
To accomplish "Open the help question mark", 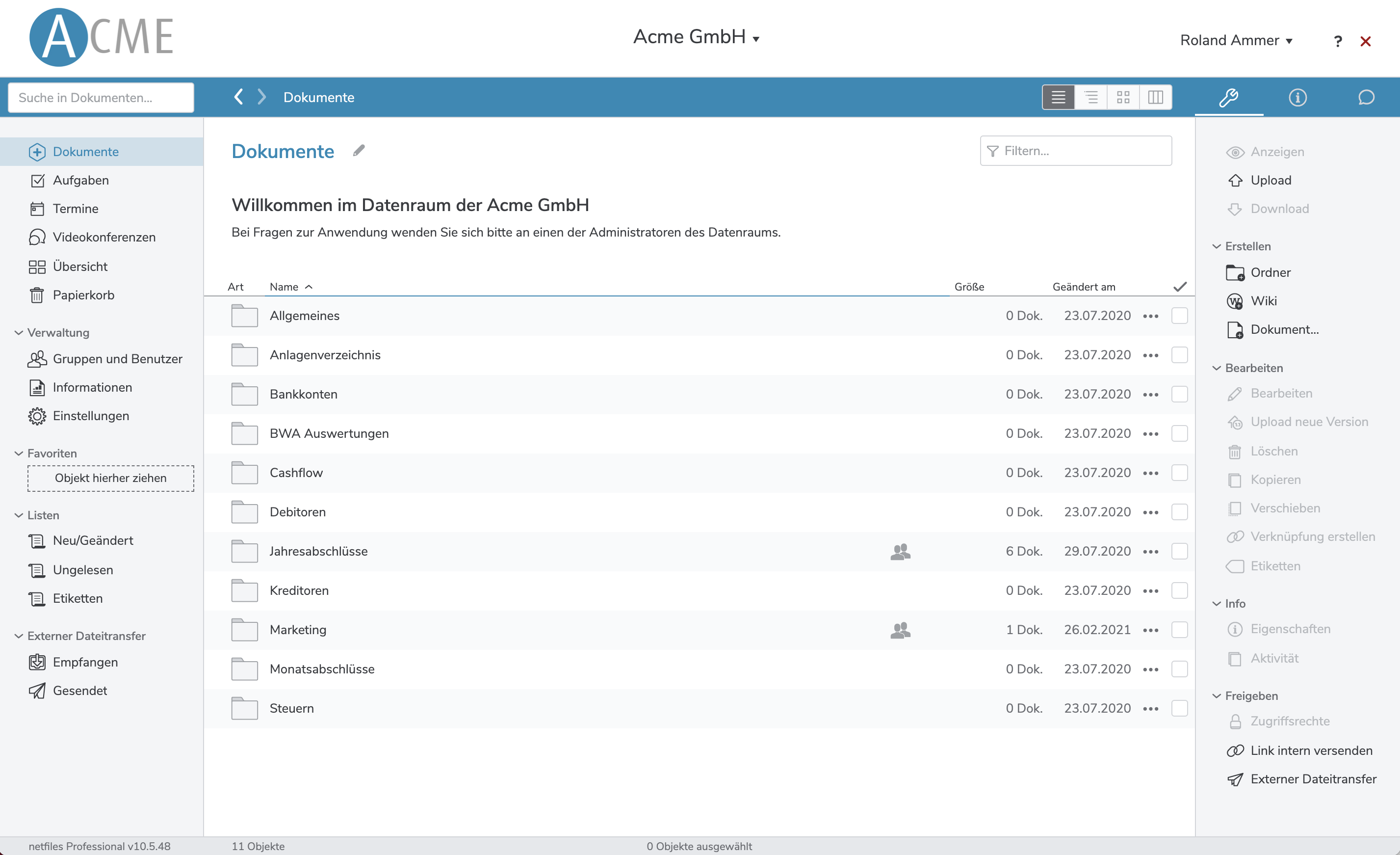I will pyautogui.click(x=1338, y=41).
